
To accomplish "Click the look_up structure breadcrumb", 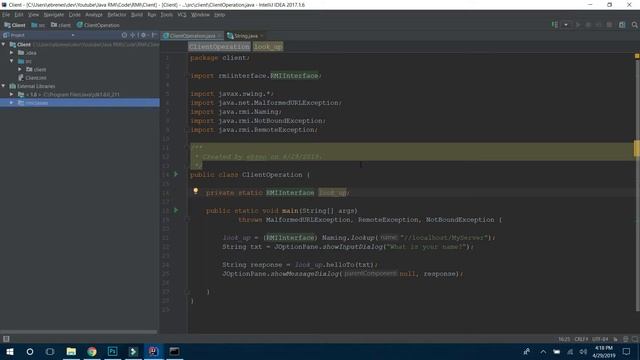I will (267, 47).
